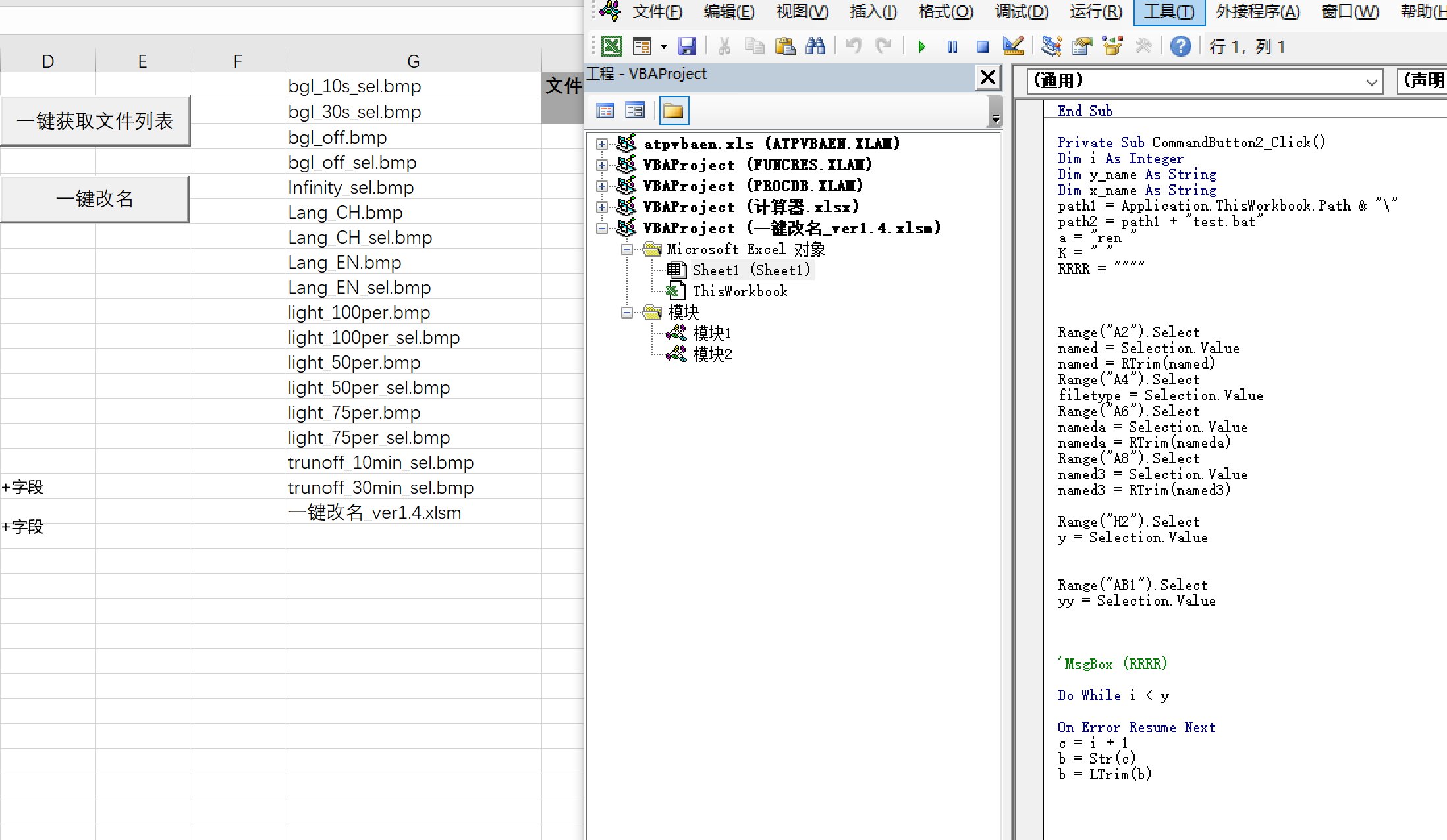Click the Insert UserForm toolbar icon
The width and height of the screenshot is (1447, 840).
pos(642,46)
